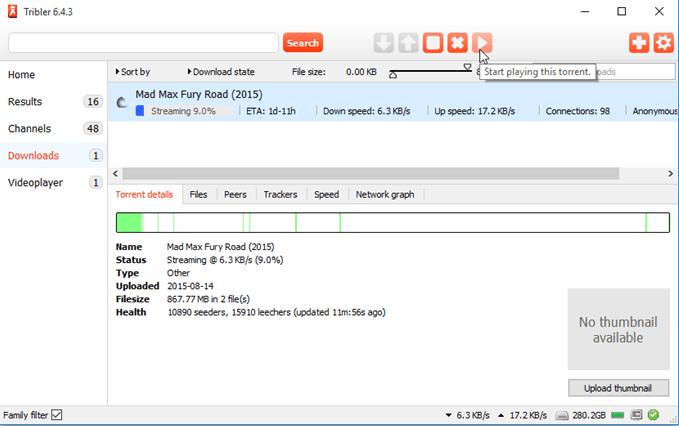Switch to the Network graph tab
This screenshot has width=679, height=426.
point(384,195)
